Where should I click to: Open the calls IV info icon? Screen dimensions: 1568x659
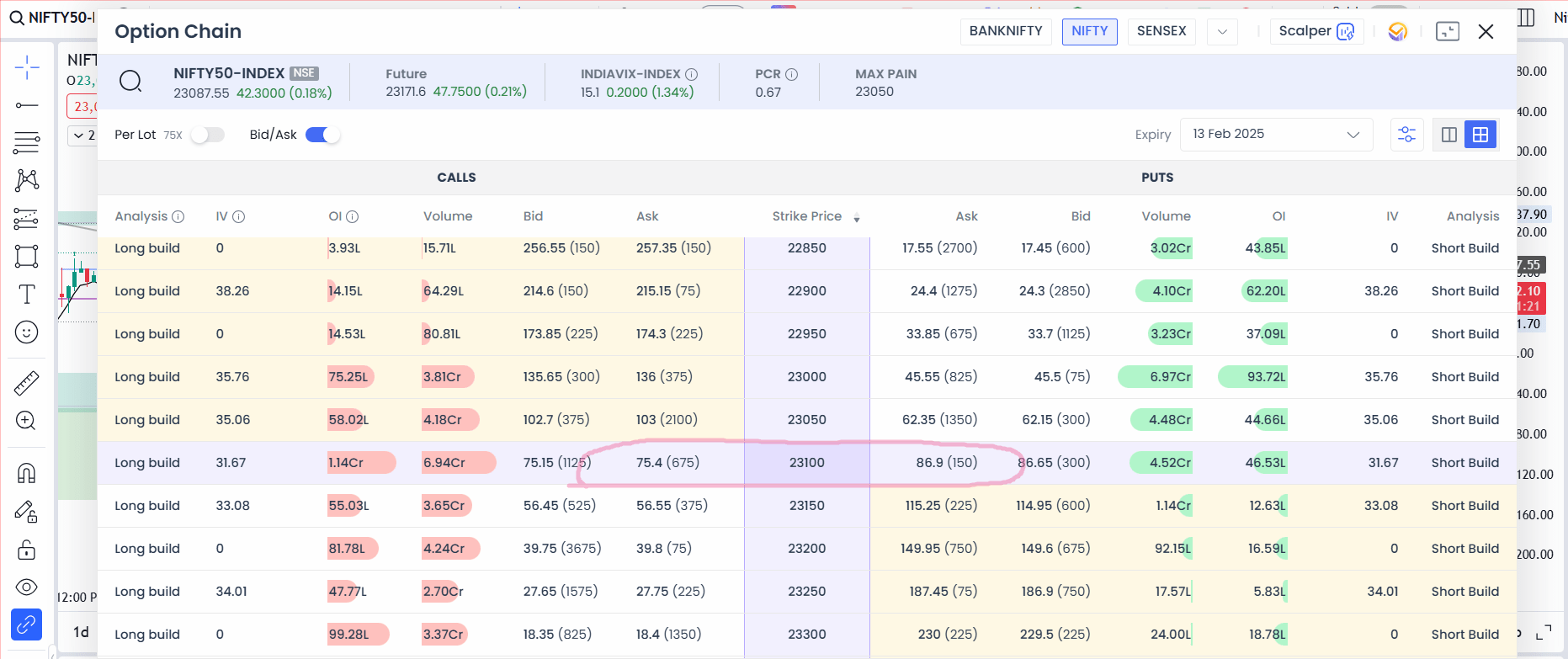pos(238,216)
